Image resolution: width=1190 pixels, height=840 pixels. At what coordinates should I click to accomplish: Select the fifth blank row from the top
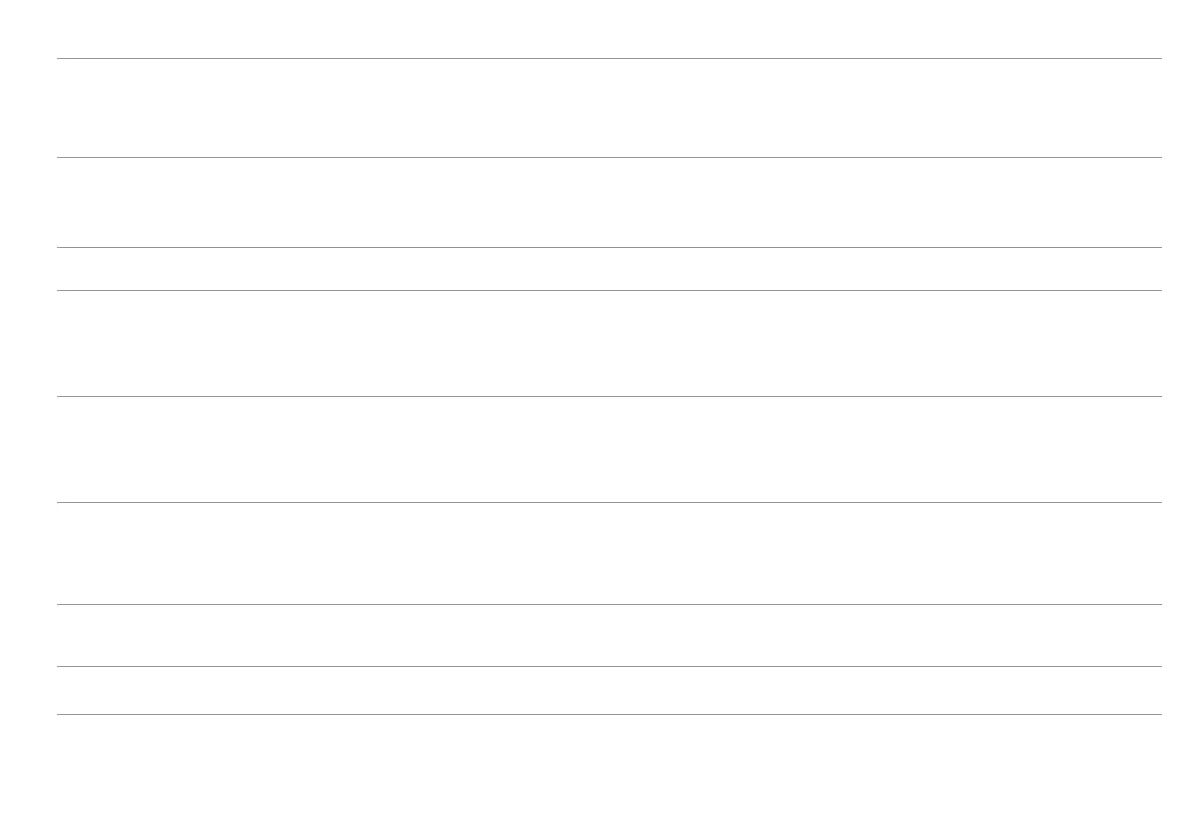[x=609, y=449]
